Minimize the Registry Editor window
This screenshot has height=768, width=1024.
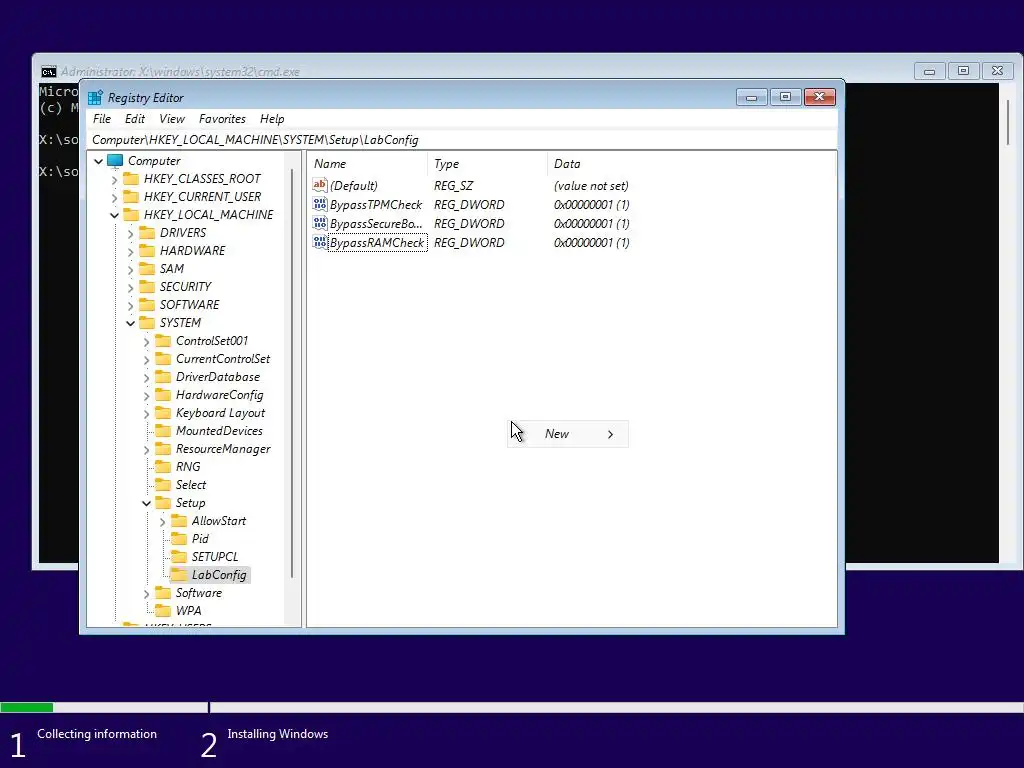click(x=752, y=97)
